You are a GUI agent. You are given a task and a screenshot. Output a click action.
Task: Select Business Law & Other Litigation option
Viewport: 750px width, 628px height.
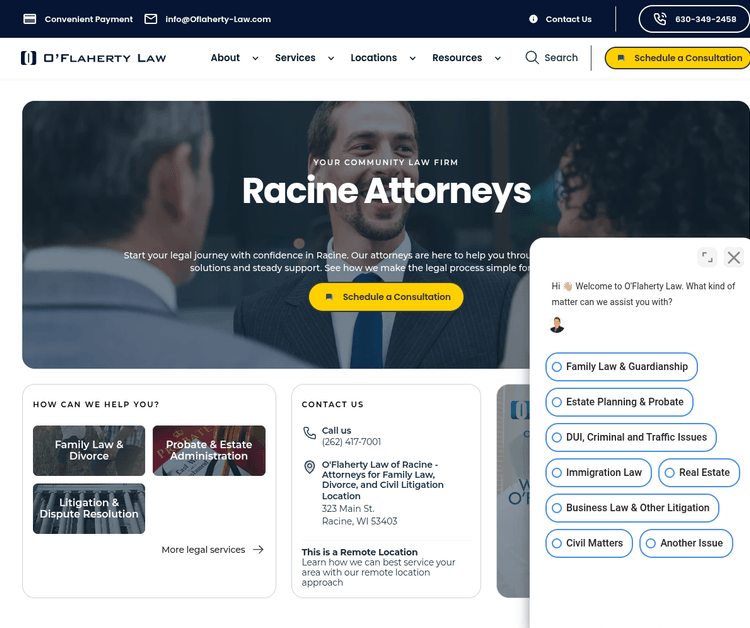(632, 508)
